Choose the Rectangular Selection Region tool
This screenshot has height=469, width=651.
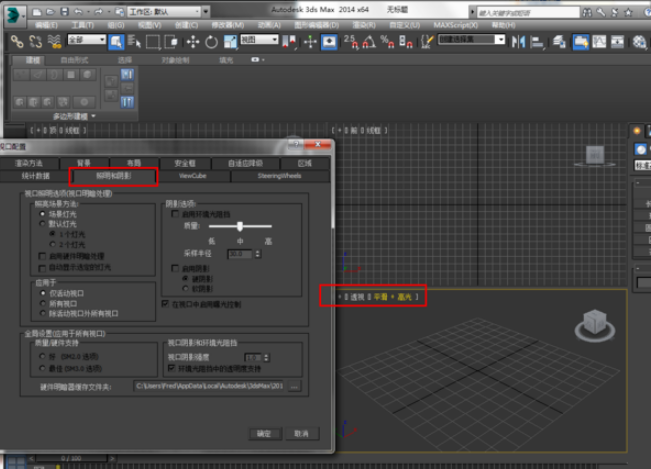(152, 42)
